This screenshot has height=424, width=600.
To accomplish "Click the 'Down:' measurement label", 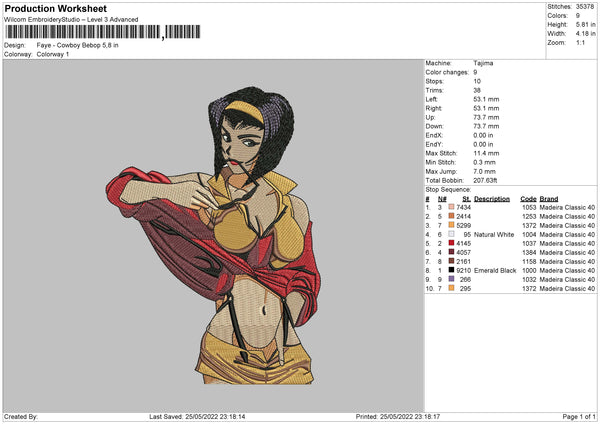I will coord(434,126).
